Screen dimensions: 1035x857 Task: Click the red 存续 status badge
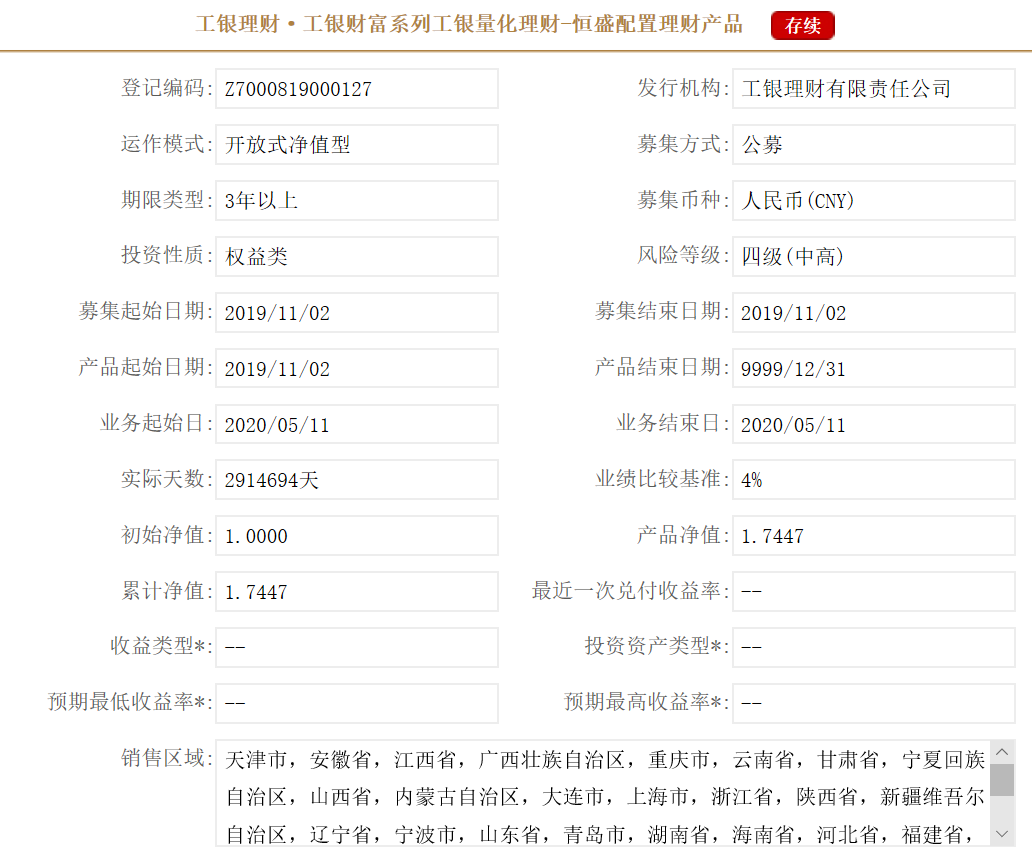point(802,26)
